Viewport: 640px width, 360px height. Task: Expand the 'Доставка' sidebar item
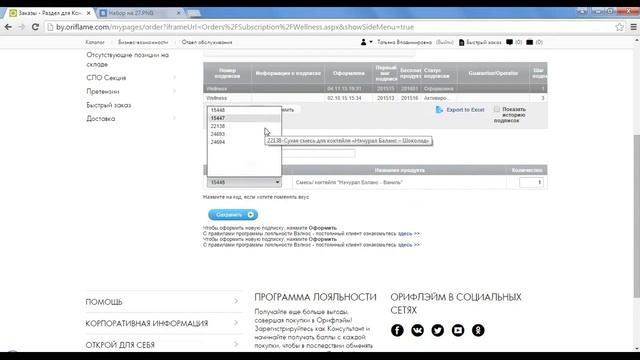click(x=174, y=118)
